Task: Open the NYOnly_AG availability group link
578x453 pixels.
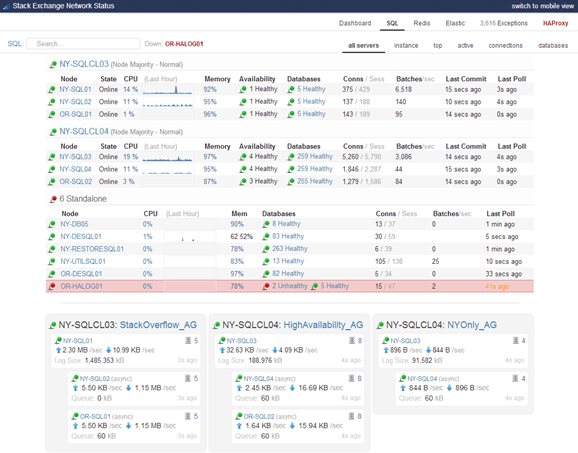Action: [472, 325]
